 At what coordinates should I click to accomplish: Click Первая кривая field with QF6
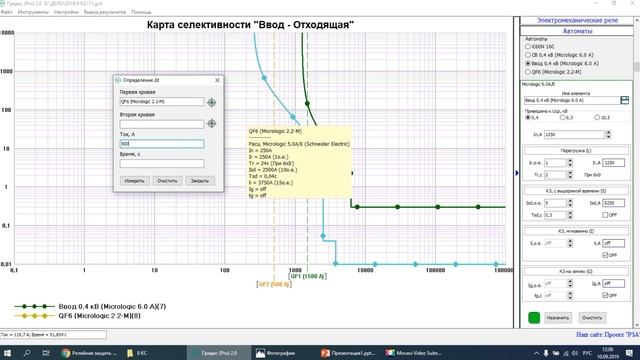coord(162,102)
